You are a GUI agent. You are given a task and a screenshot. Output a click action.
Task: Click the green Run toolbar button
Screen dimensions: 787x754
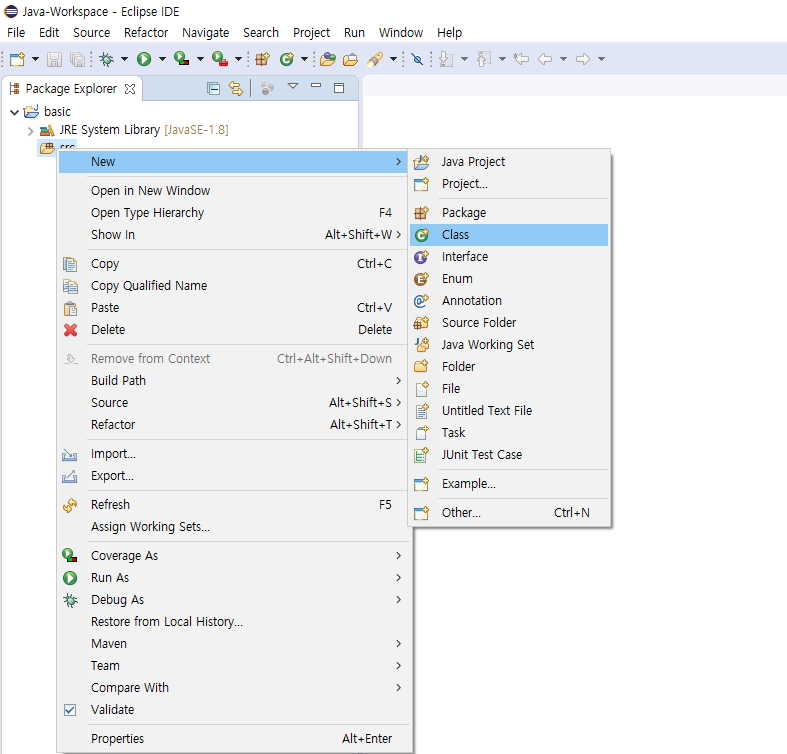click(x=144, y=59)
